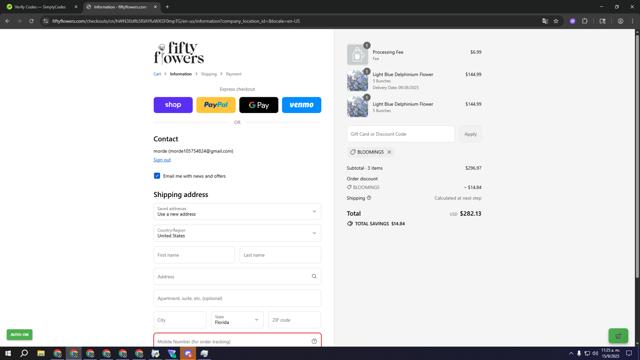Focus the First name field
Screen dimensions: 640x360
pos(194,255)
